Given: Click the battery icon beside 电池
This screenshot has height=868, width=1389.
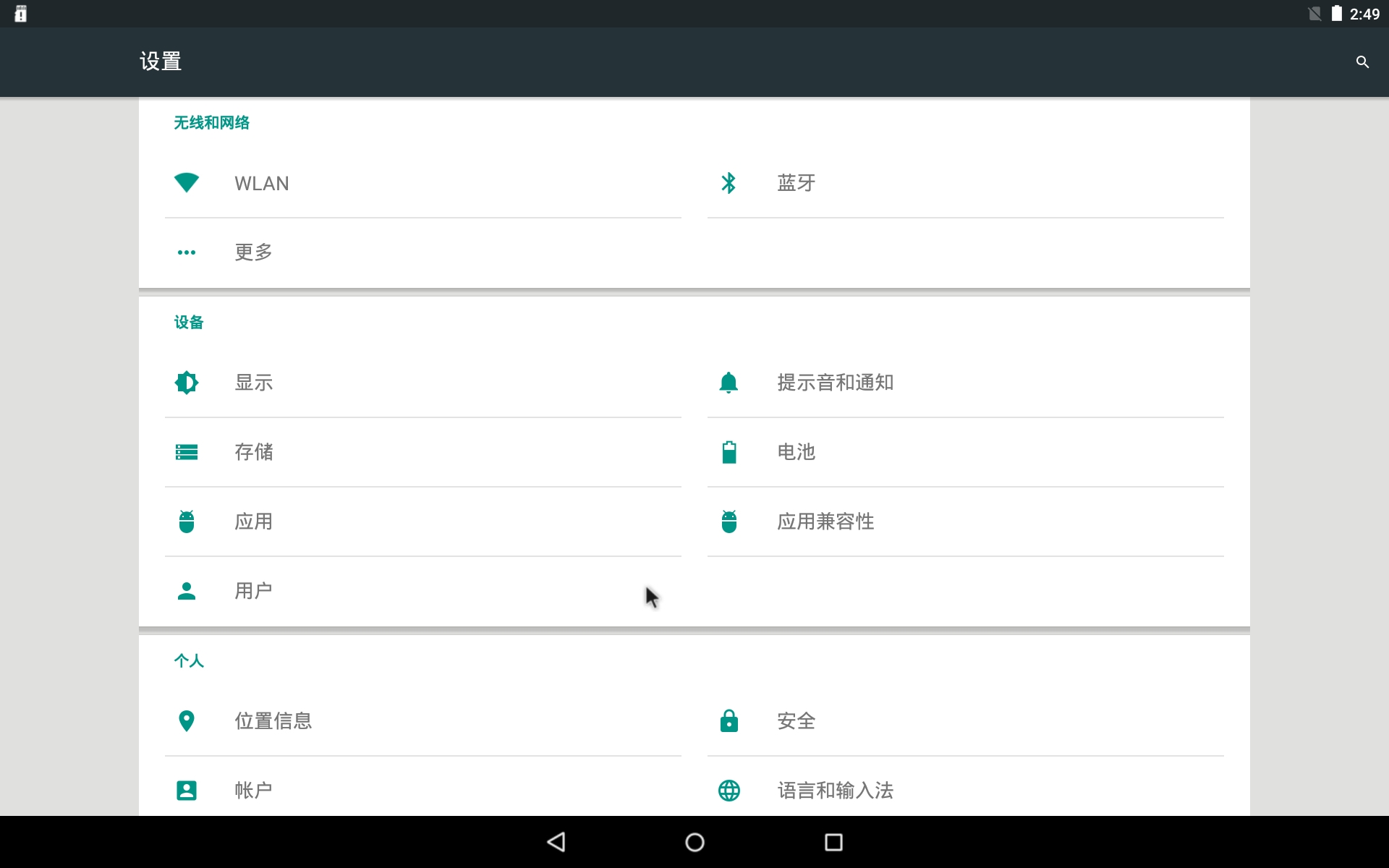Looking at the screenshot, I should [x=729, y=452].
